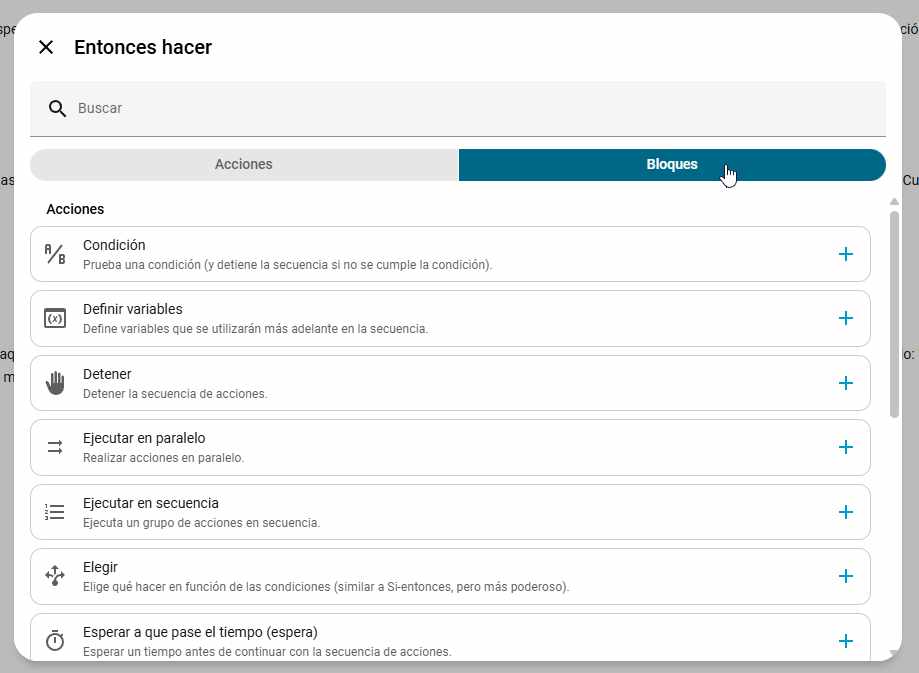
Task: Focus the Buscar search field
Action: pyautogui.click(x=470, y=108)
